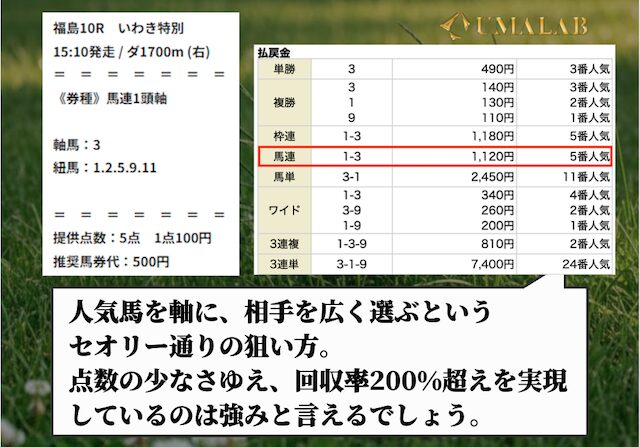Select the 複勝 row label
This screenshot has height=447, width=640.
284,102
